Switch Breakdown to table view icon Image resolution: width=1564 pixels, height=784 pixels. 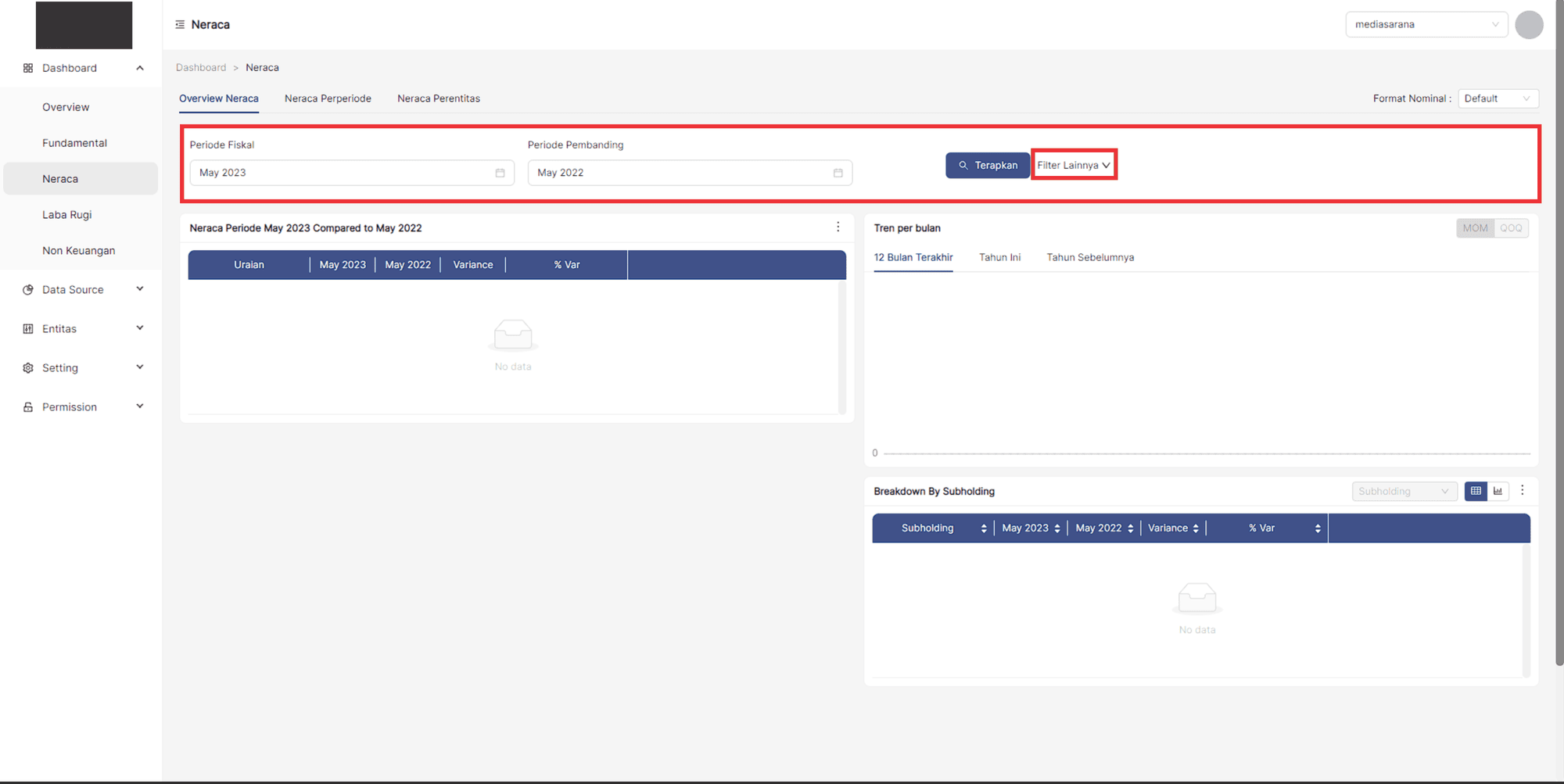(1476, 491)
